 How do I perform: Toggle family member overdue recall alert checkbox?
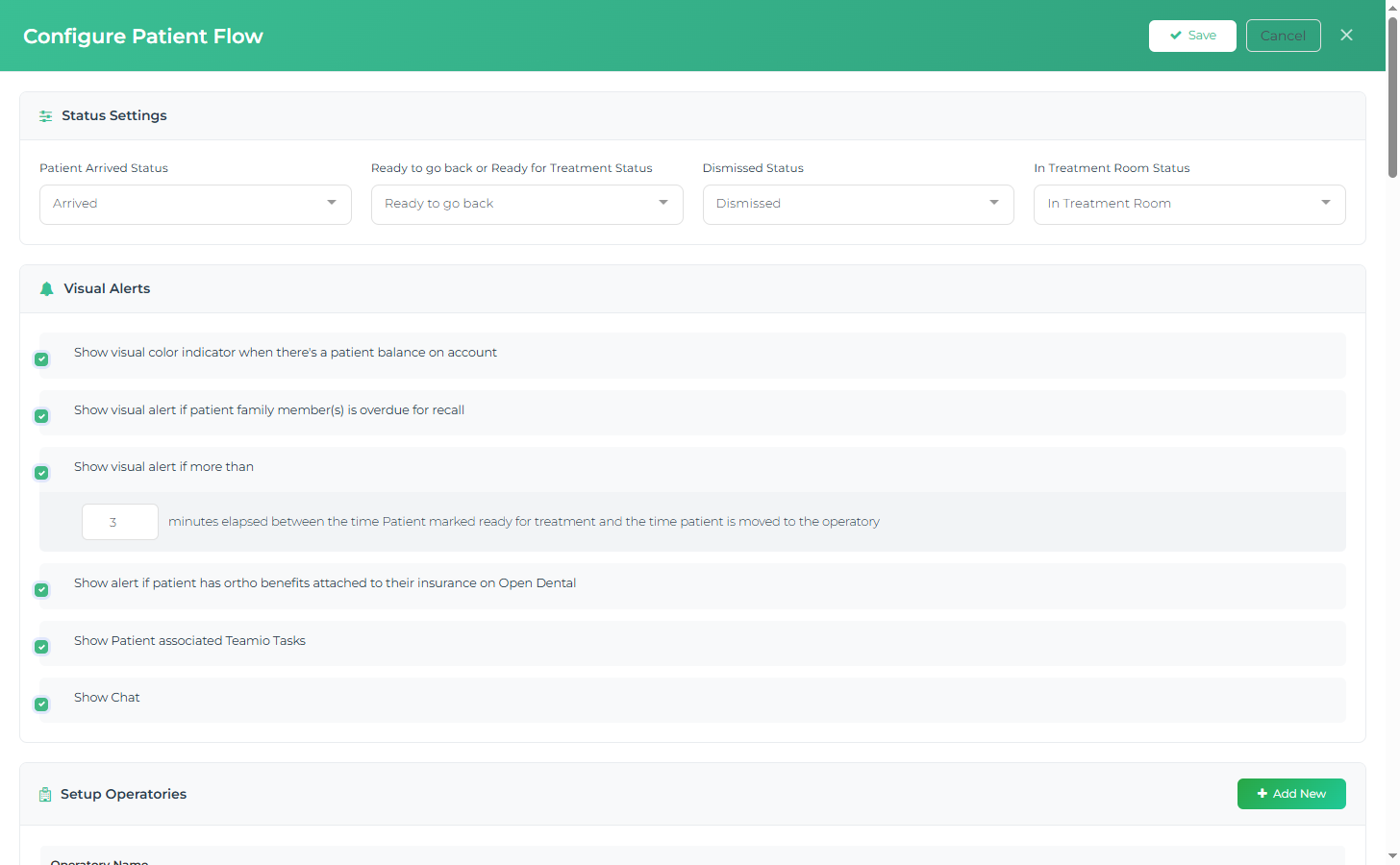coord(41,416)
